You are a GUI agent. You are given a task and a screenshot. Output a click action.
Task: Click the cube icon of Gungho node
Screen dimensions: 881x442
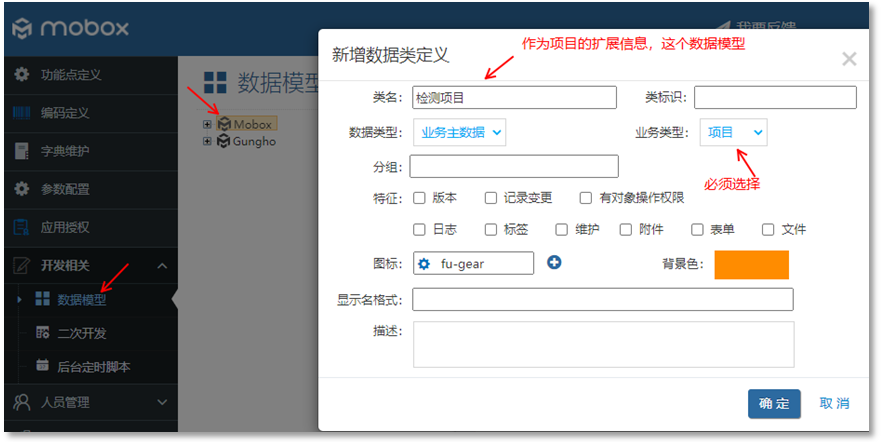tap(223, 141)
